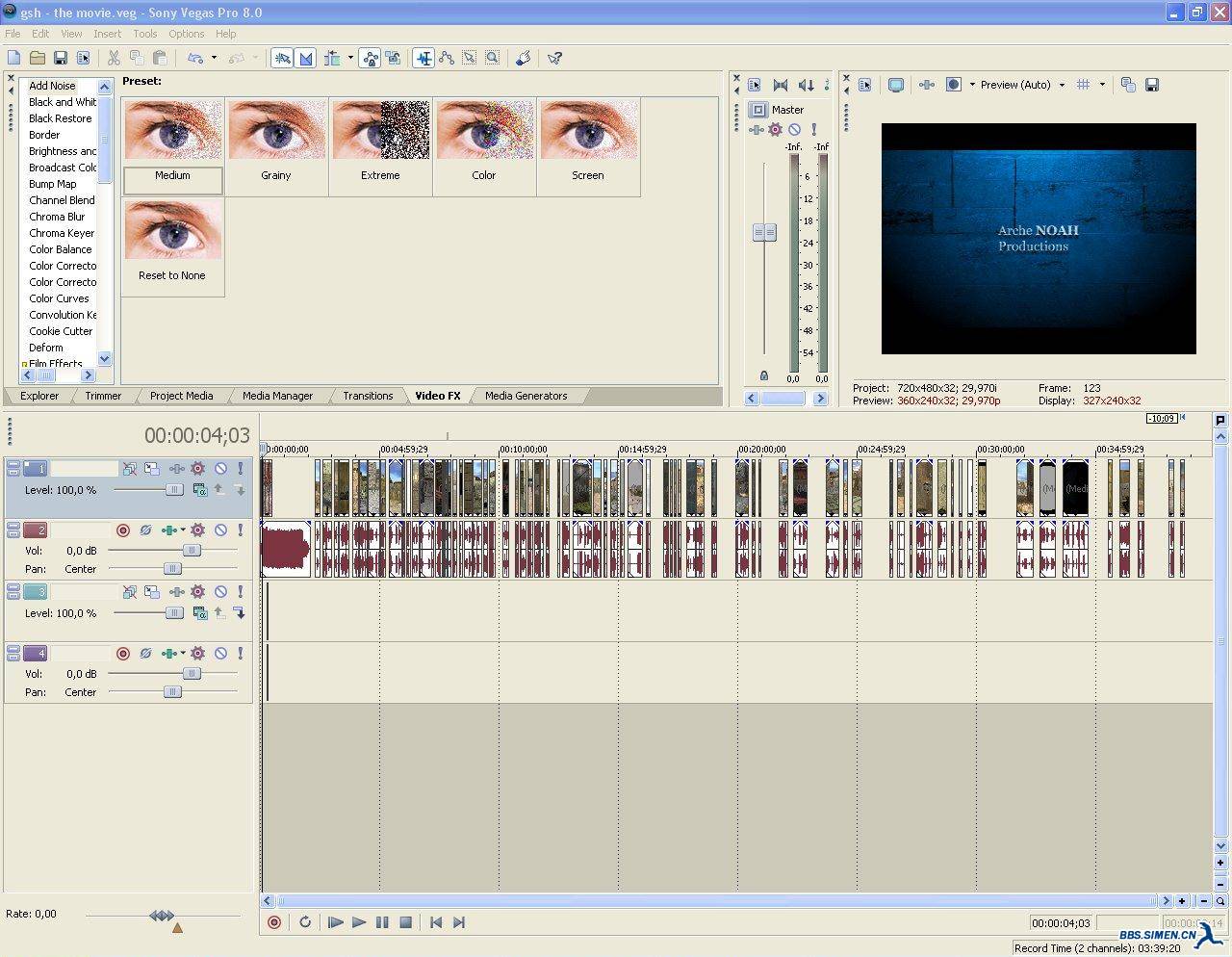1232x957 pixels.
Task: Mute audio track 2
Action: 220,530
